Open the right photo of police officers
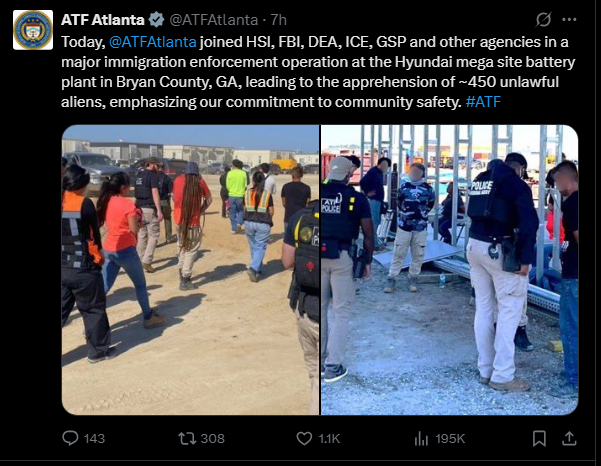 point(450,270)
